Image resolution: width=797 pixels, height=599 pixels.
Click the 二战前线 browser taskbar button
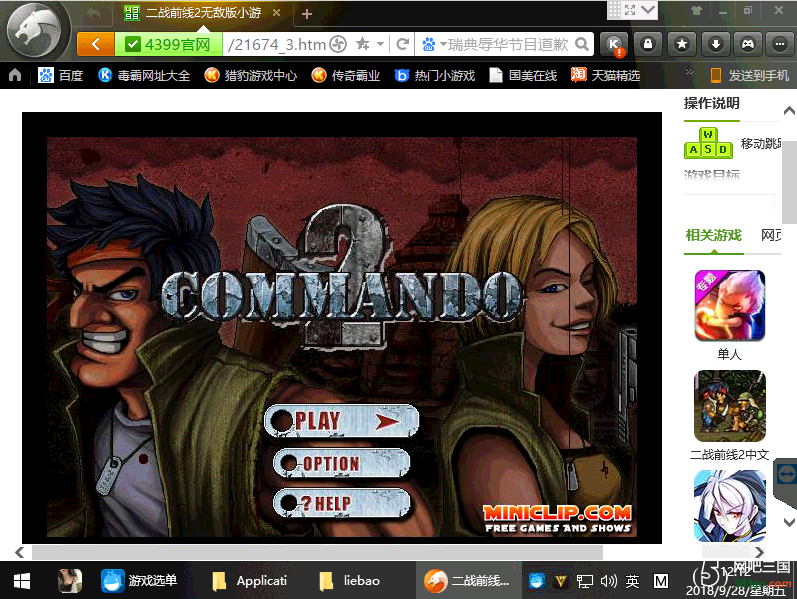click(x=468, y=581)
